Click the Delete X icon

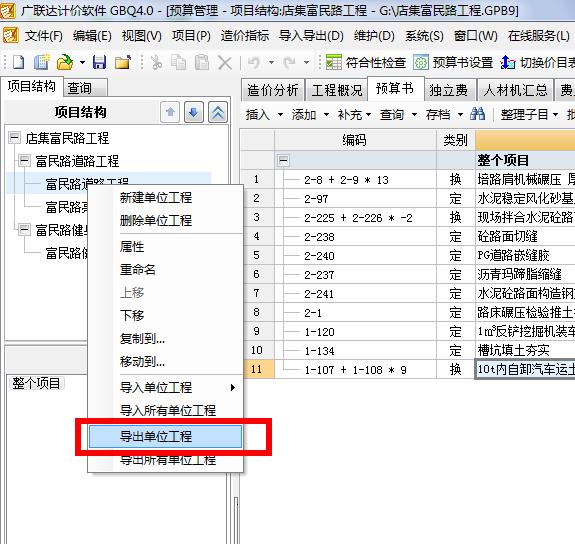[225, 63]
